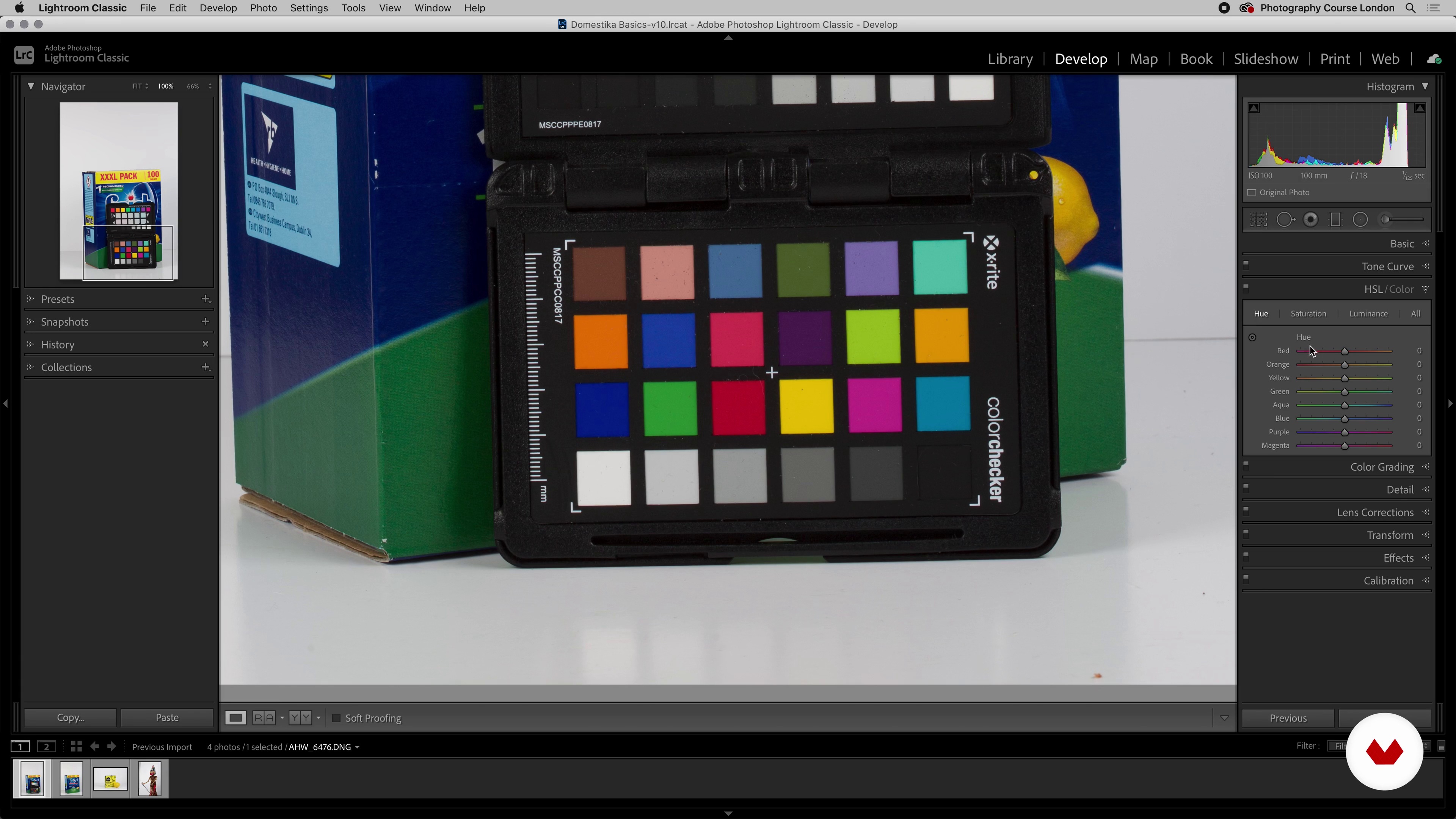This screenshot has height=819, width=1456.
Task: Toggle highlight clipping indicator in histogram
Action: pos(1420,108)
